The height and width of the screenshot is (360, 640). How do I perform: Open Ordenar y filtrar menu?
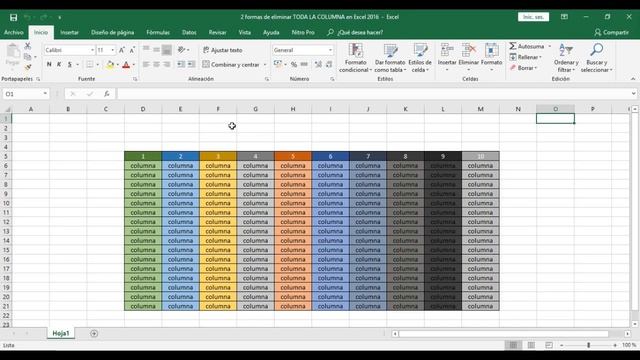pyautogui.click(x=566, y=58)
